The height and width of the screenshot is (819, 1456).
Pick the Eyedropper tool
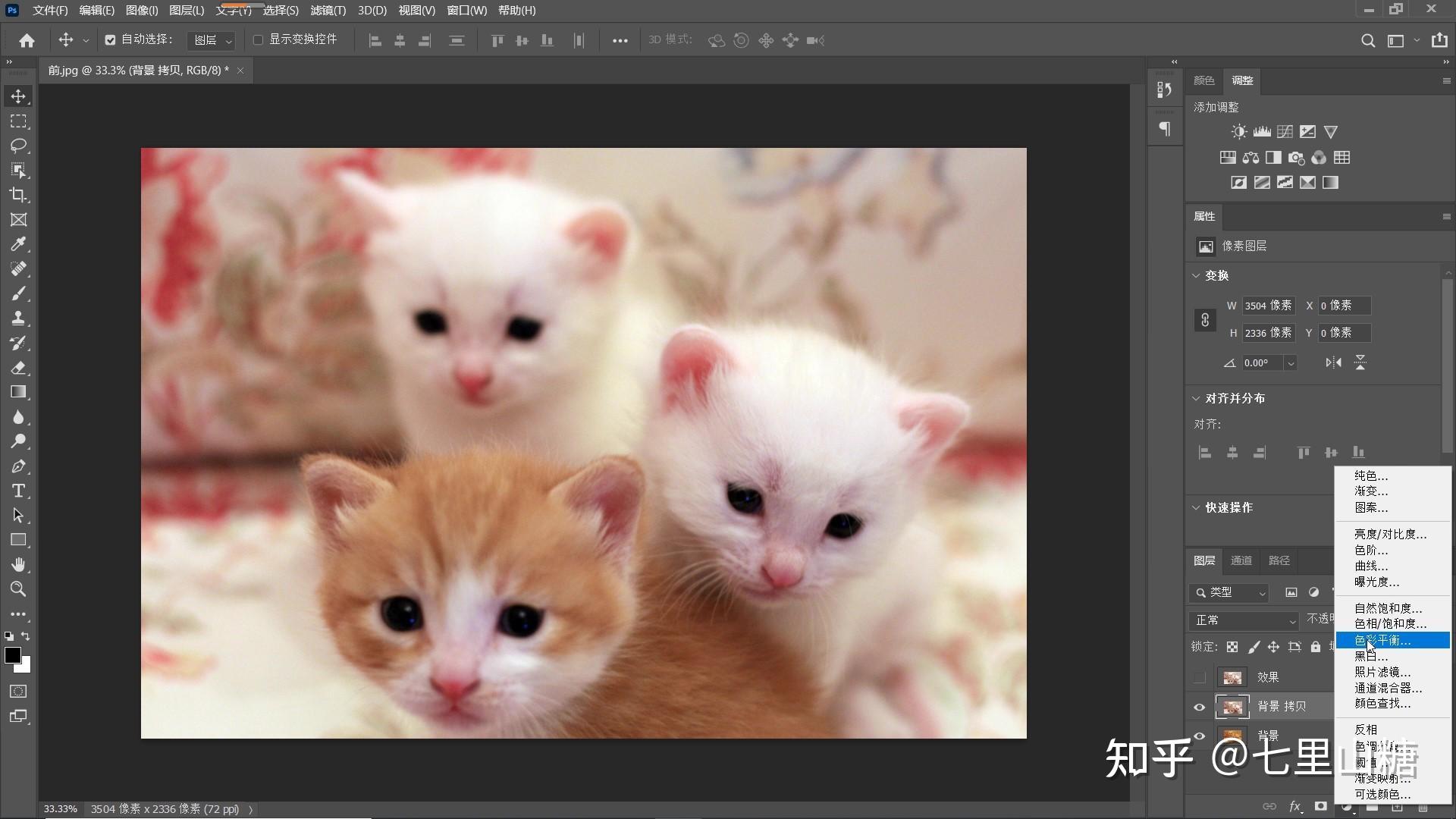[x=19, y=244]
